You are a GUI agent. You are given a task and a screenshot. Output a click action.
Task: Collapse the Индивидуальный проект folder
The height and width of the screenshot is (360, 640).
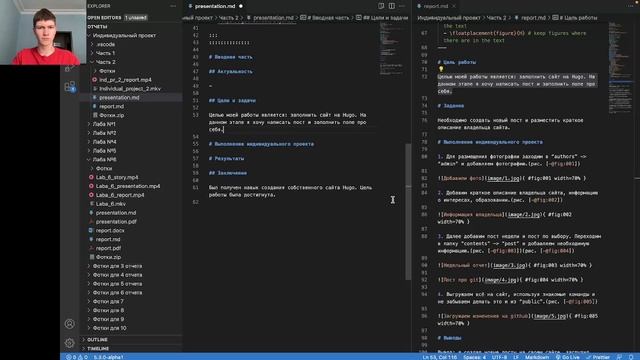tap(124, 36)
